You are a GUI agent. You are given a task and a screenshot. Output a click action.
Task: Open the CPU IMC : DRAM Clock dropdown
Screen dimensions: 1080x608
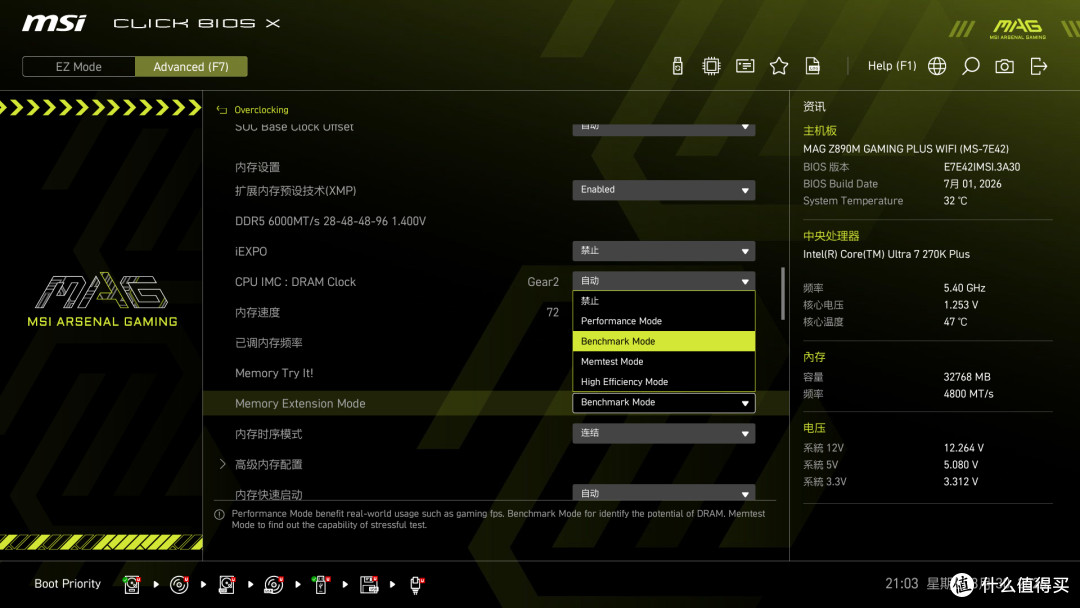point(663,281)
